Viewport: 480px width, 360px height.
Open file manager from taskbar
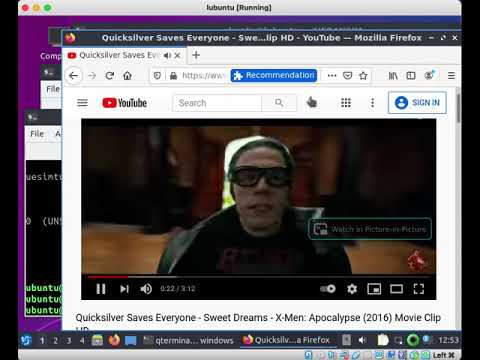[x=97, y=340]
